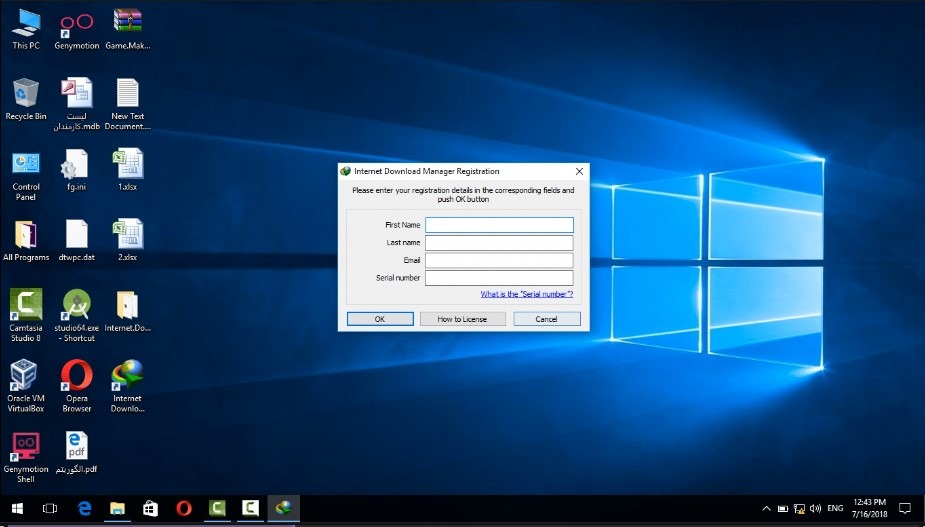Show hidden system tray icons chevron
This screenshot has width=925, height=527.
coord(767,509)
